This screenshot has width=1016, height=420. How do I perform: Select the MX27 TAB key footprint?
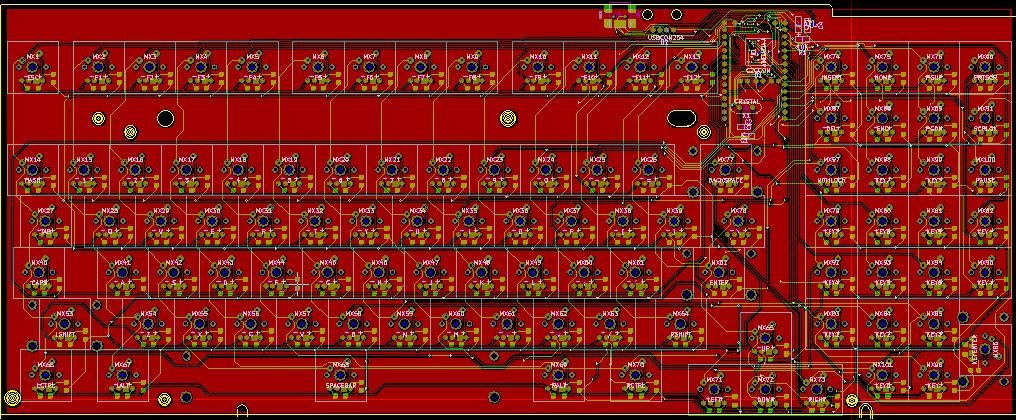tap(47, 222)
